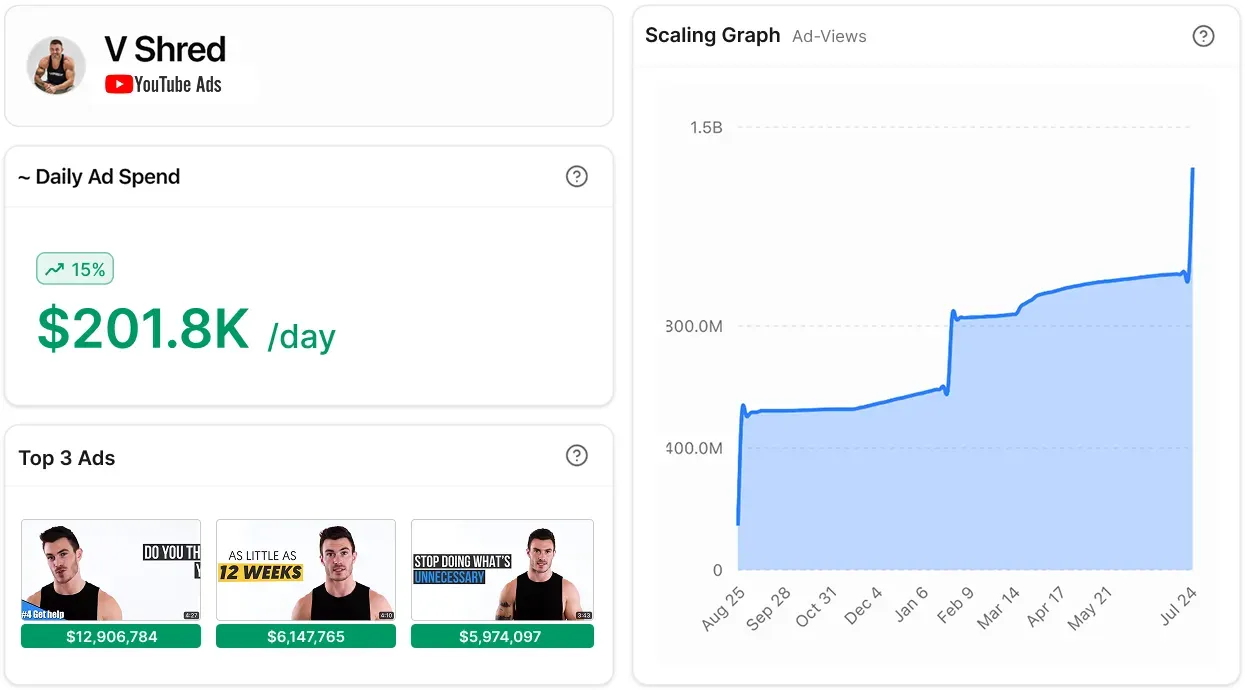Screen dimensions: 1245x690
Task: Click the $5,974,097 spend label
Action: click(502, 636)
